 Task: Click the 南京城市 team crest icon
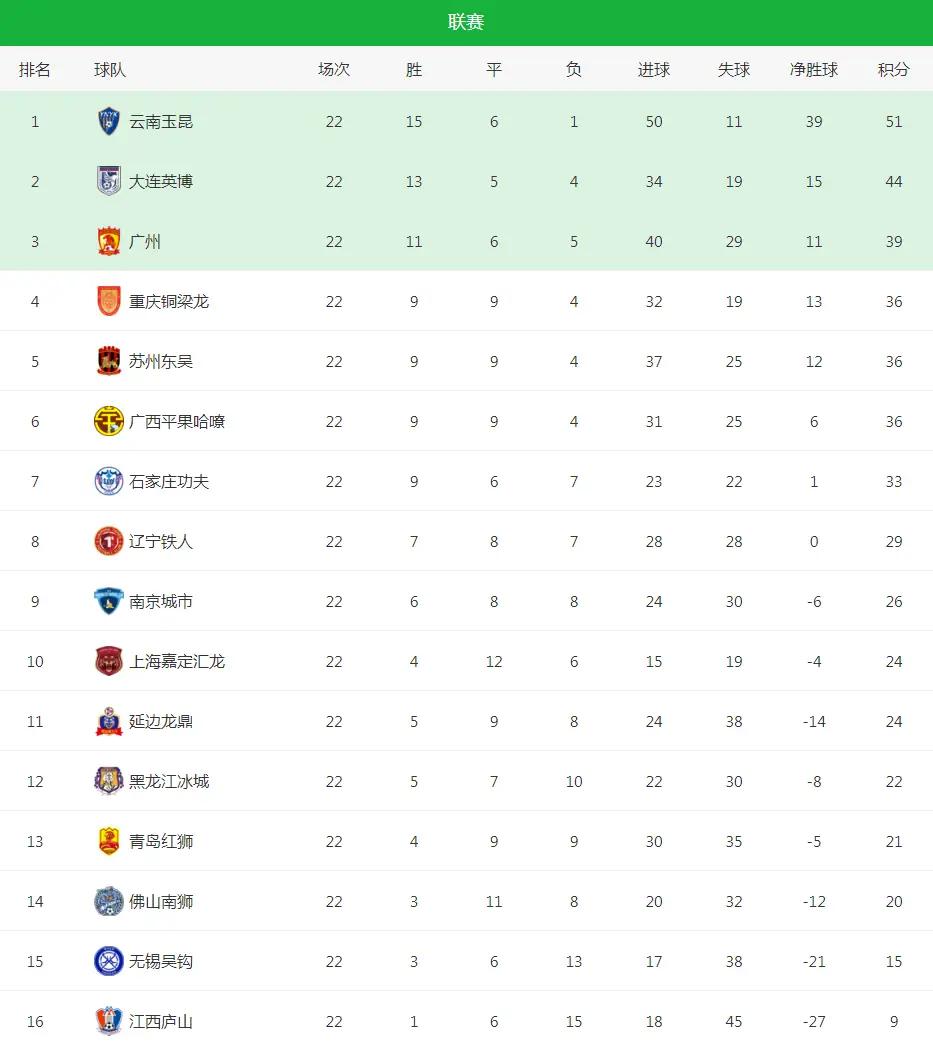(x=109, y=601)
